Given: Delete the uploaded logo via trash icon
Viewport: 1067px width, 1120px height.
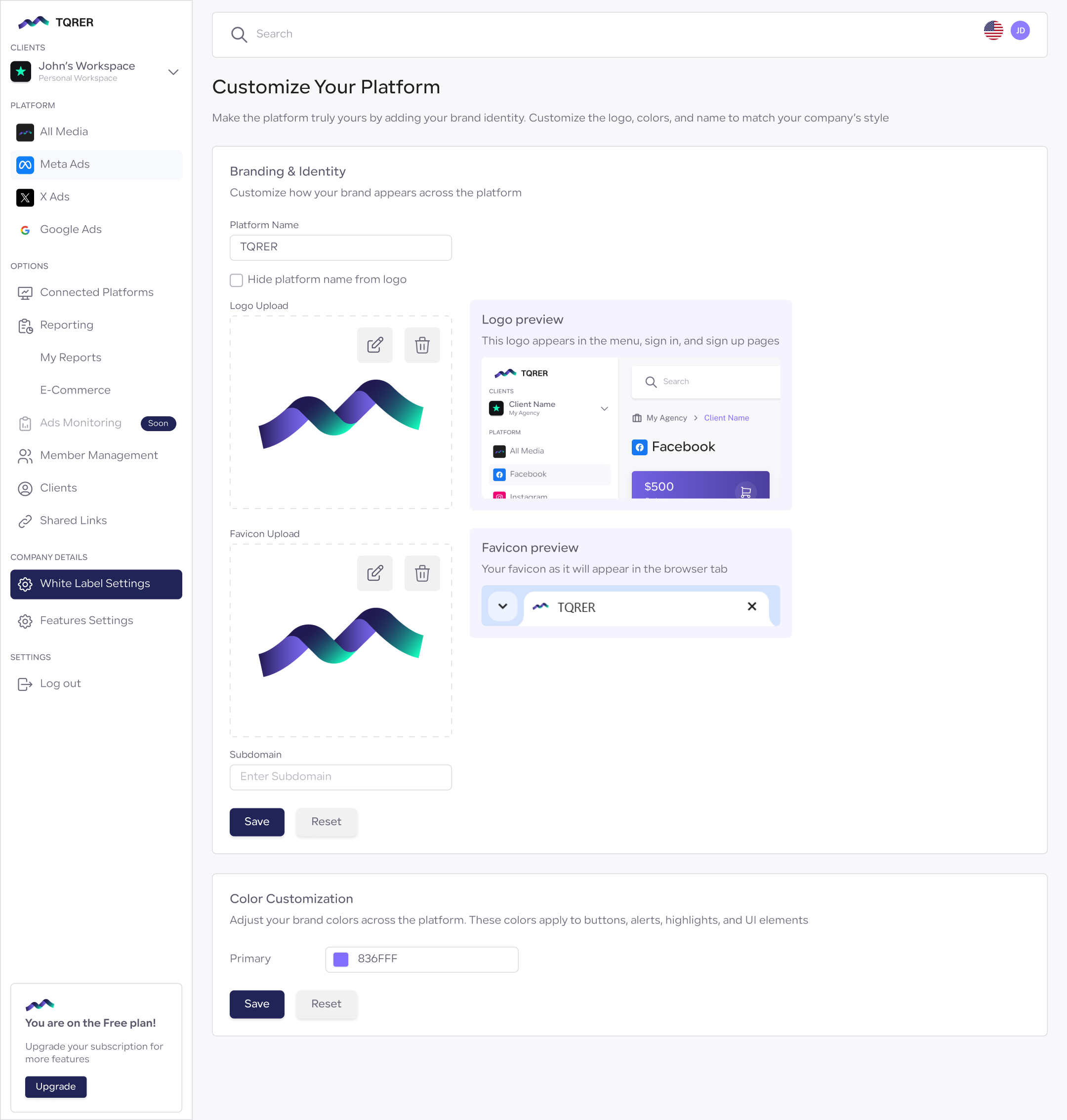Looking at the screenshot, I should 422,345.
